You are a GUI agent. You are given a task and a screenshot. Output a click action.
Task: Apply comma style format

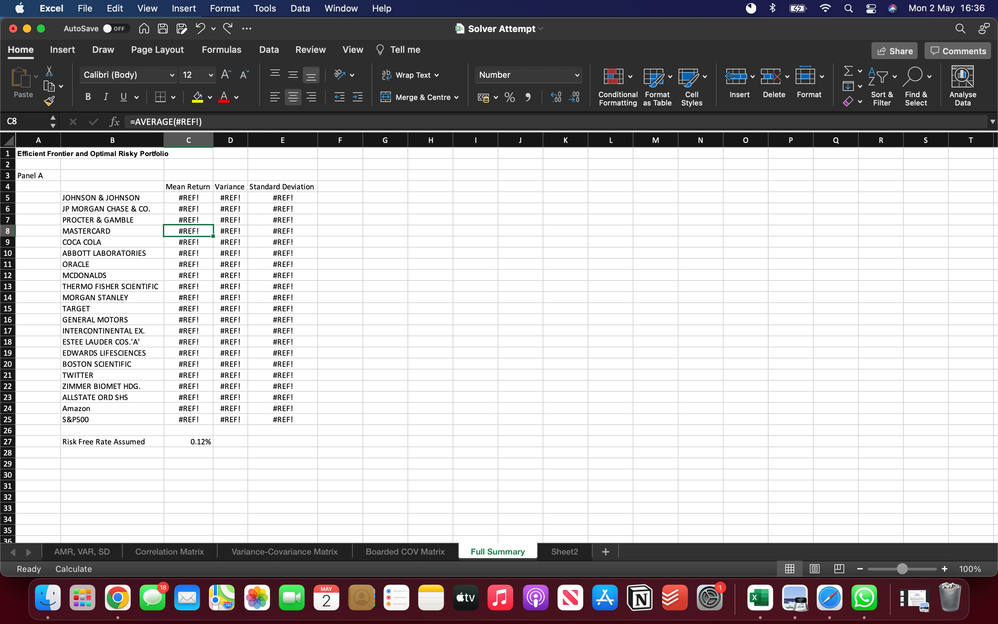(x=528, y=97)
